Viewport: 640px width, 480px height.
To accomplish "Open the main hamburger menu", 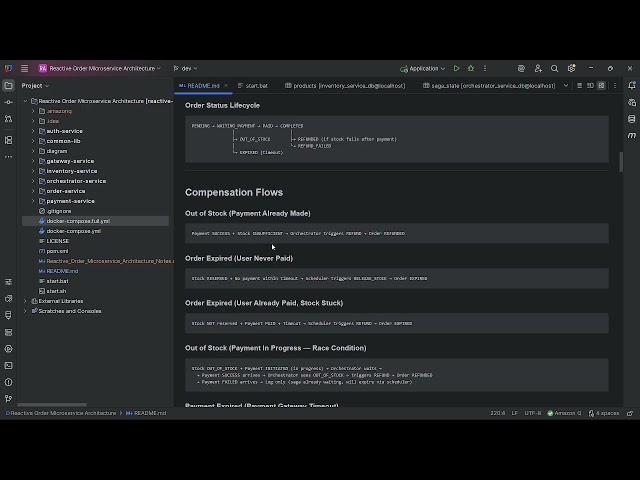I will 24,69.
